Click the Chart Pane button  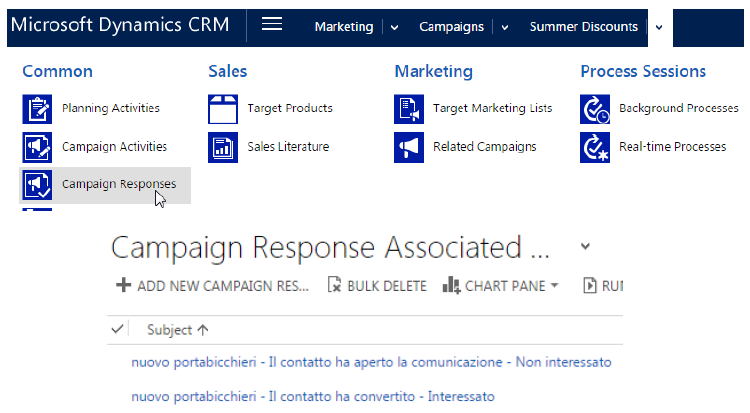[x=500, y=286]
